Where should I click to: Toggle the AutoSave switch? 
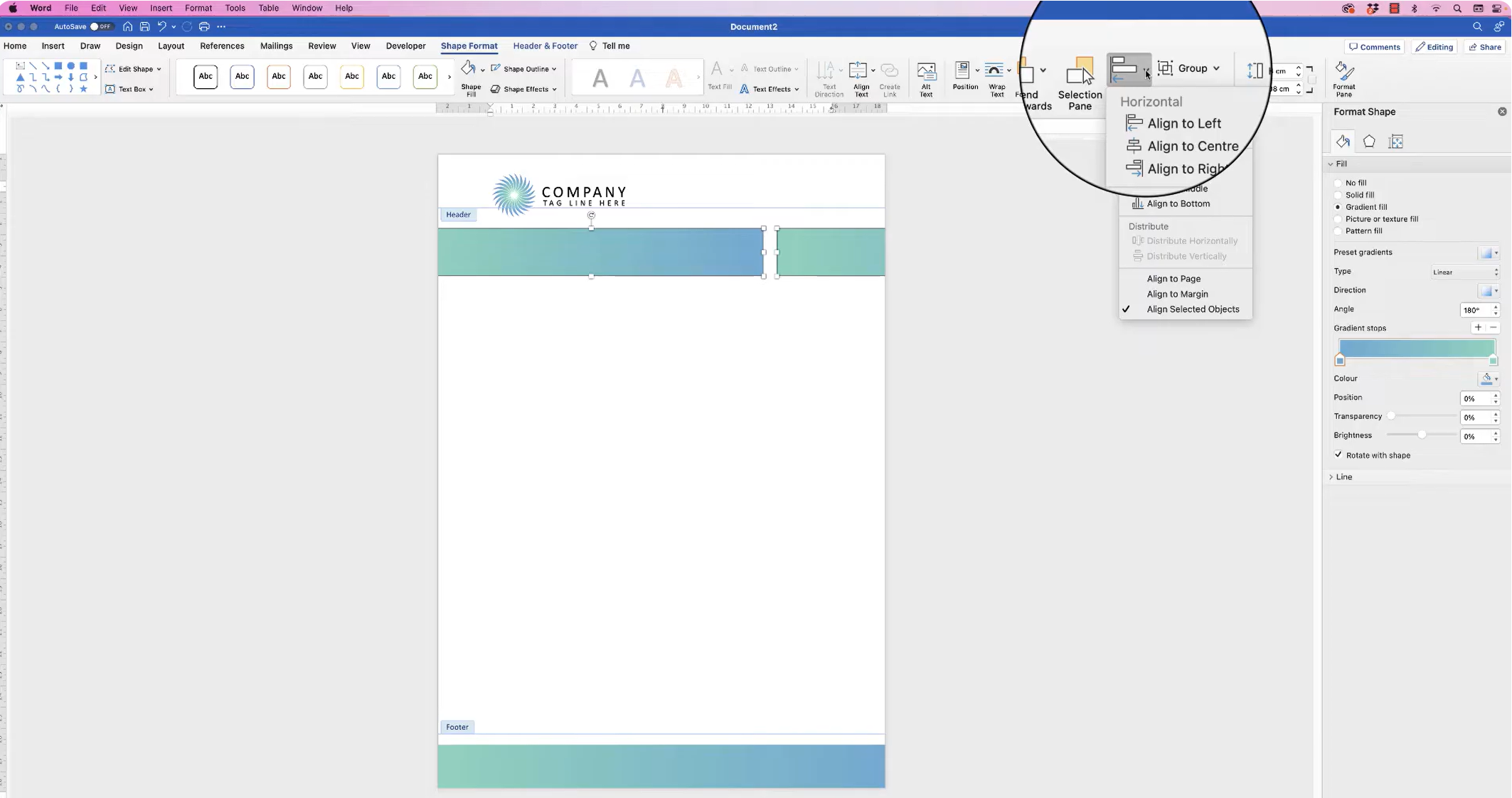pyautogui.click(x=101, y=26)
